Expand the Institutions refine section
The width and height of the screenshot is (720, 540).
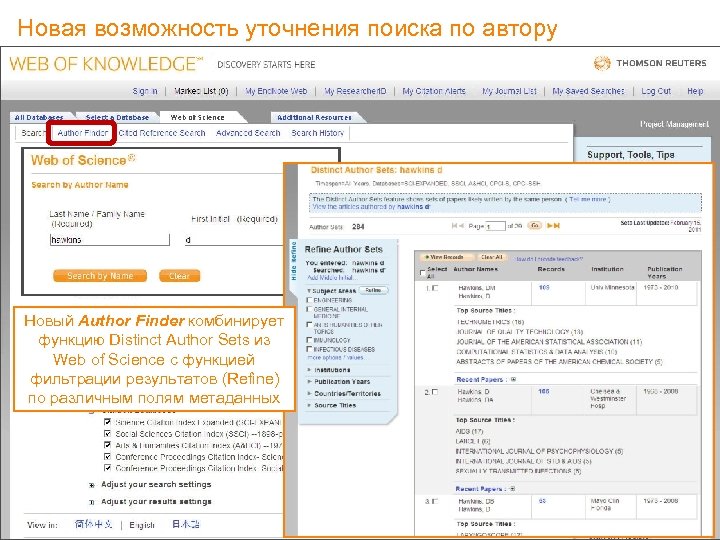[309, 370]
